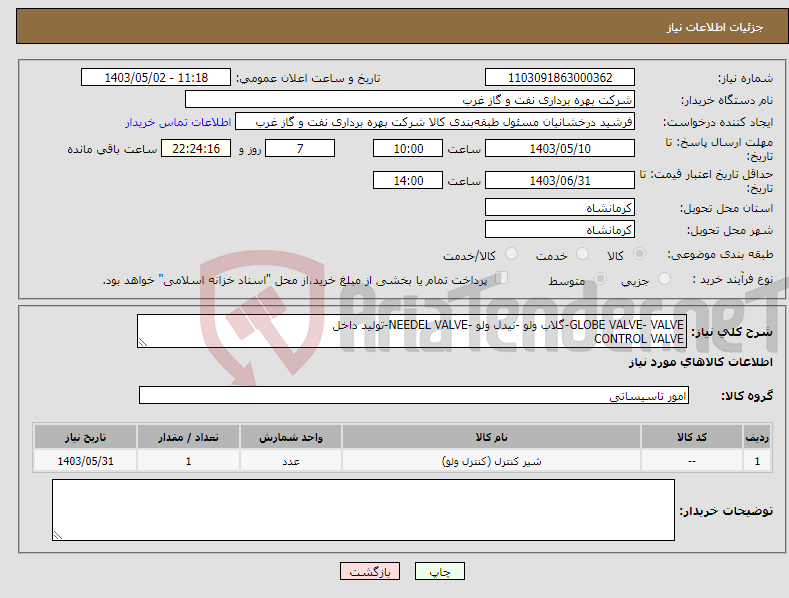Click the ردیف column header
789x598 pixels.
click(x=757, y=437)
